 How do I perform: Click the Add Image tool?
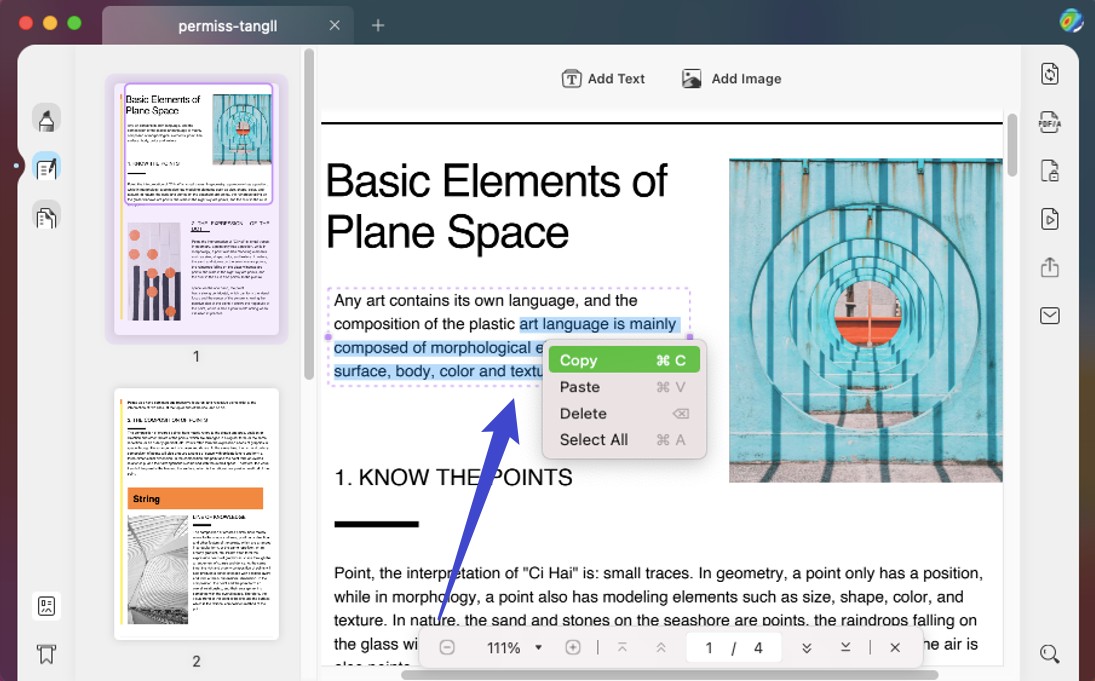coord(731,78)
